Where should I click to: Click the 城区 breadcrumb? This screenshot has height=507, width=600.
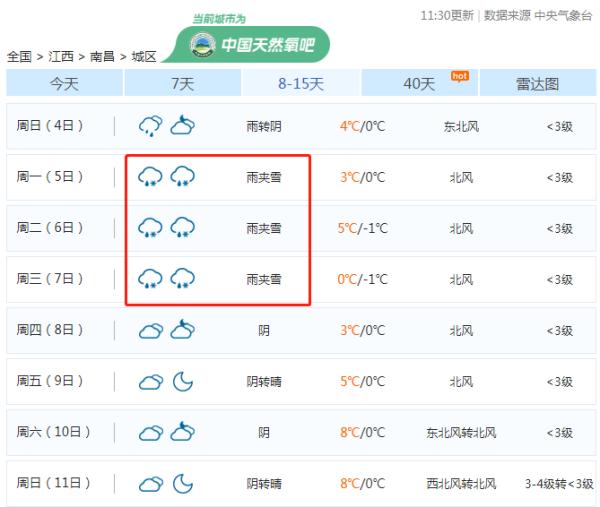[x=144, y=57]
